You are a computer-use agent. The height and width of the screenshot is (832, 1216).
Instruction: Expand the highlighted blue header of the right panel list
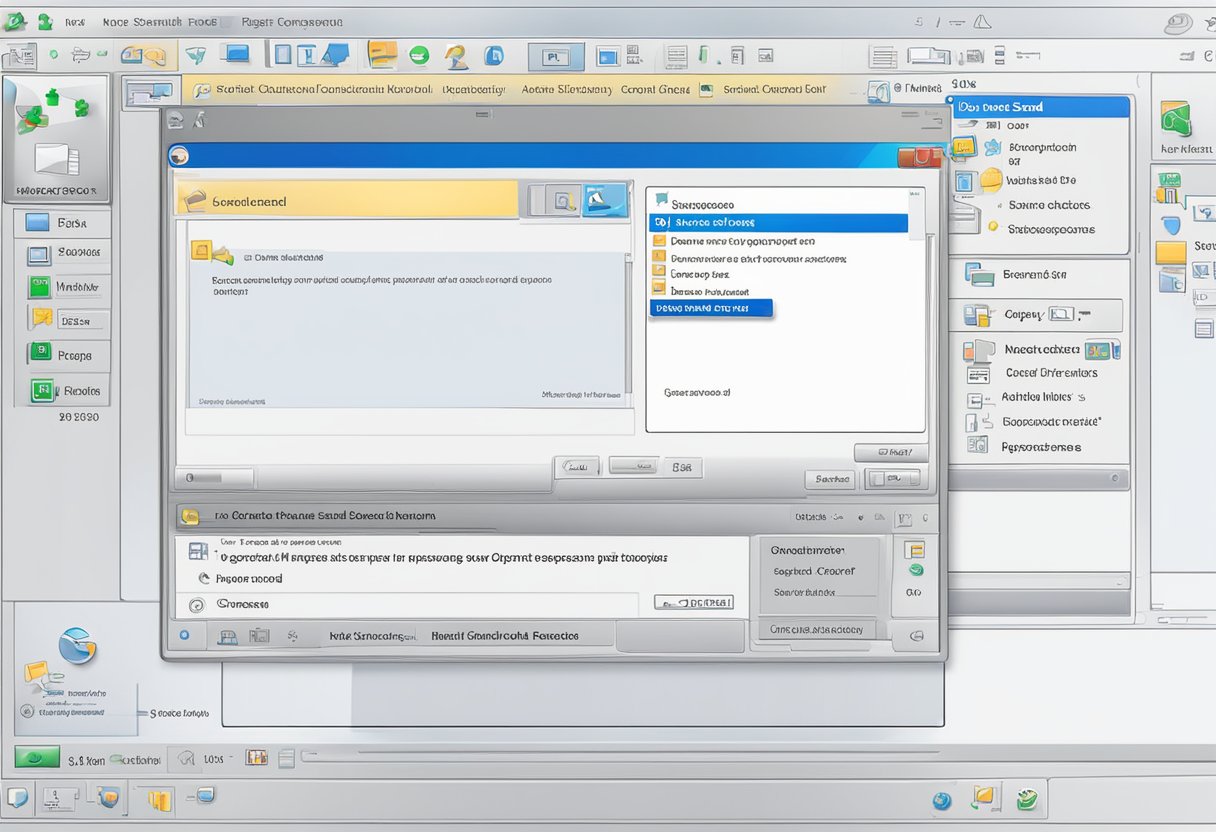1040,107
